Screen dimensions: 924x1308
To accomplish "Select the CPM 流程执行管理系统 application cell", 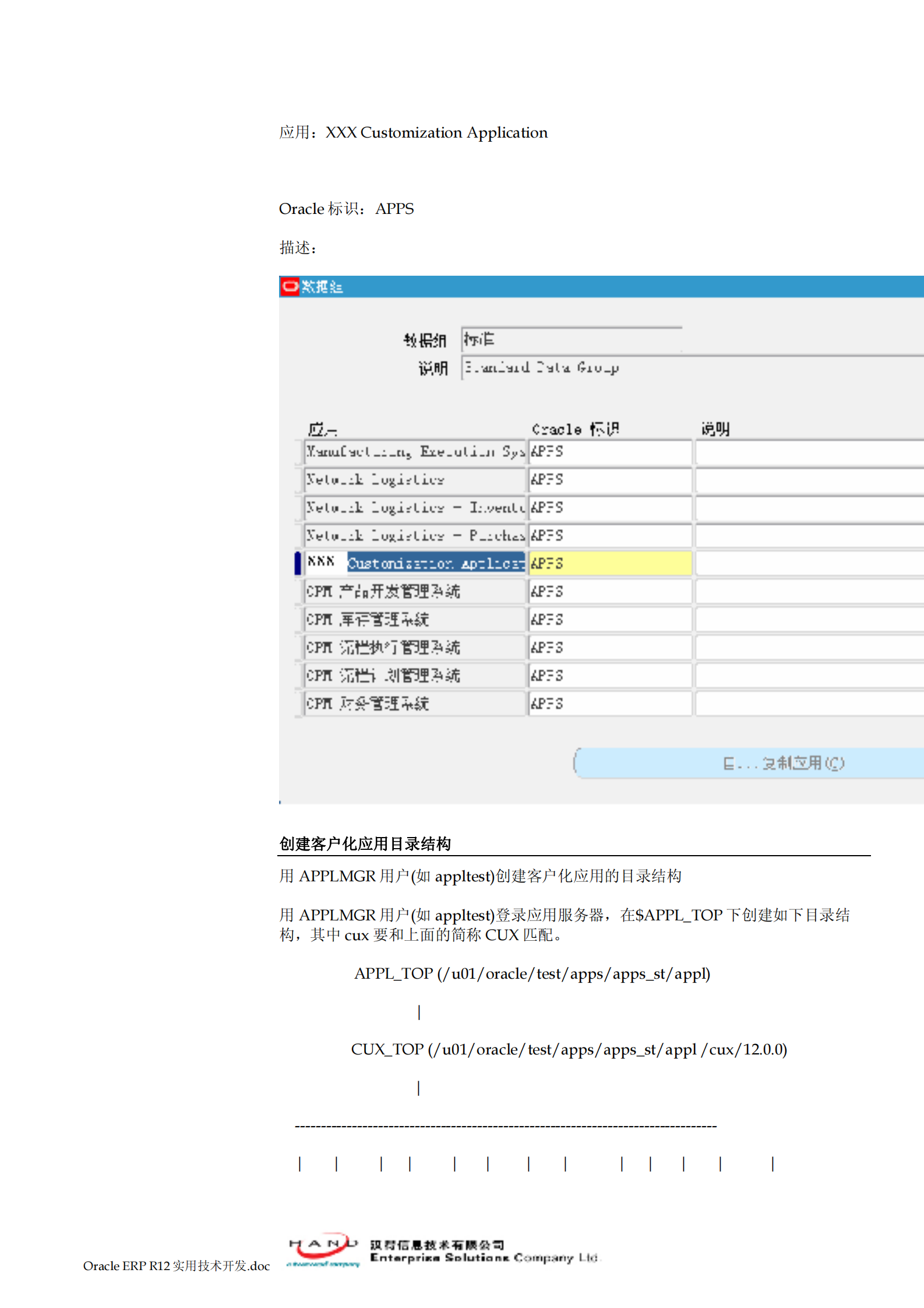I will click(x=415, y=648).
